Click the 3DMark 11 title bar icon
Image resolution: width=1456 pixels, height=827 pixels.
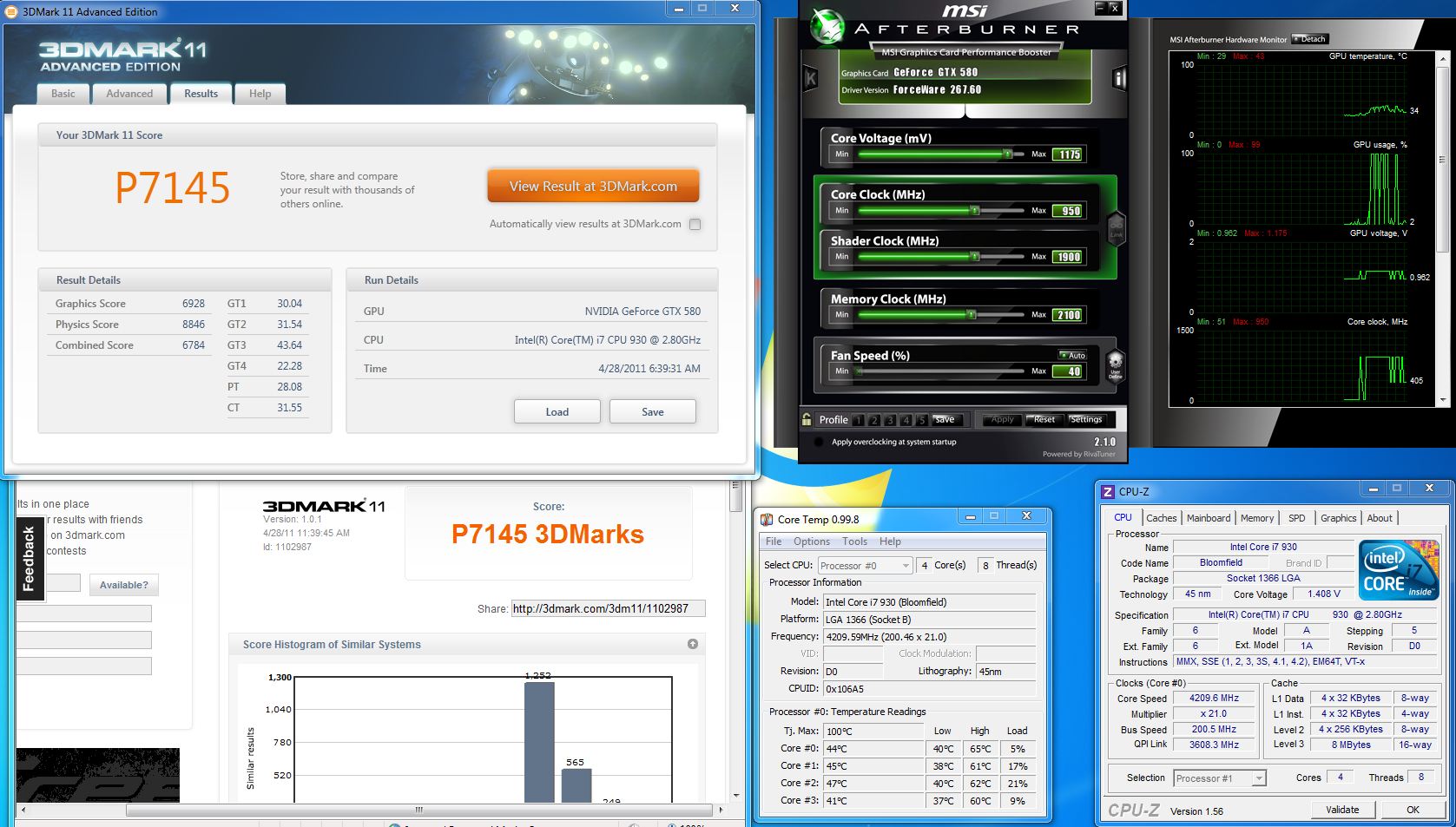point(12,11)
